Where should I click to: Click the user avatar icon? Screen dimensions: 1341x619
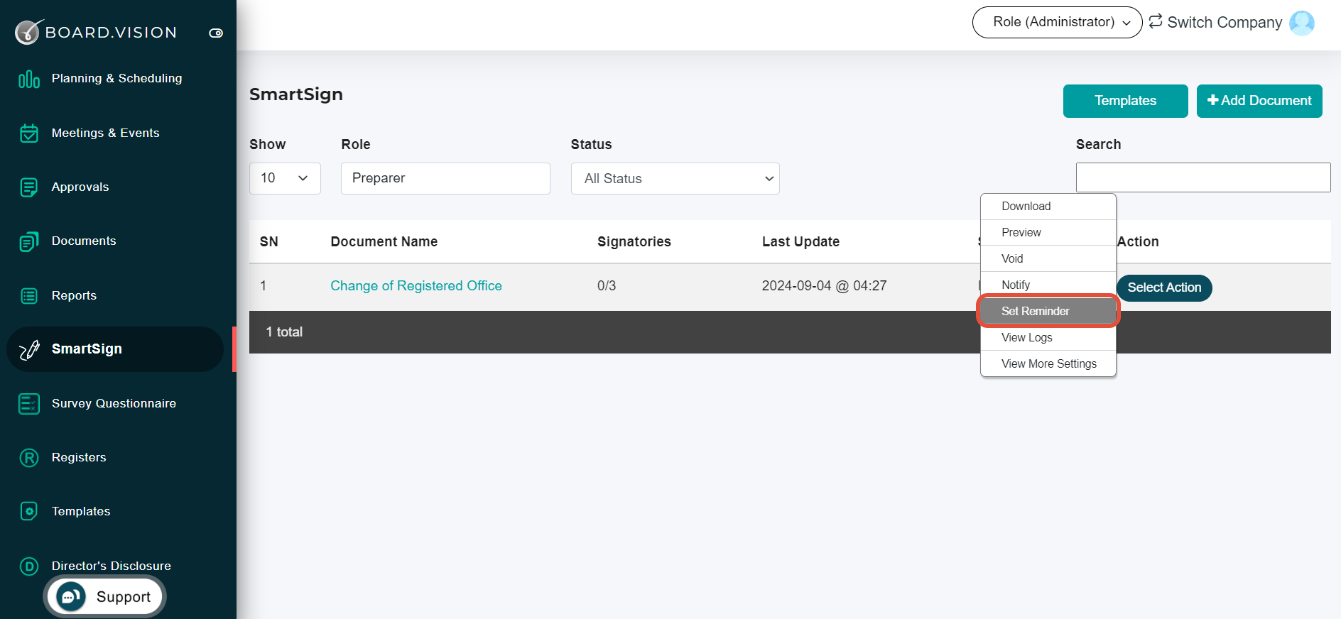coord(1302,22)
